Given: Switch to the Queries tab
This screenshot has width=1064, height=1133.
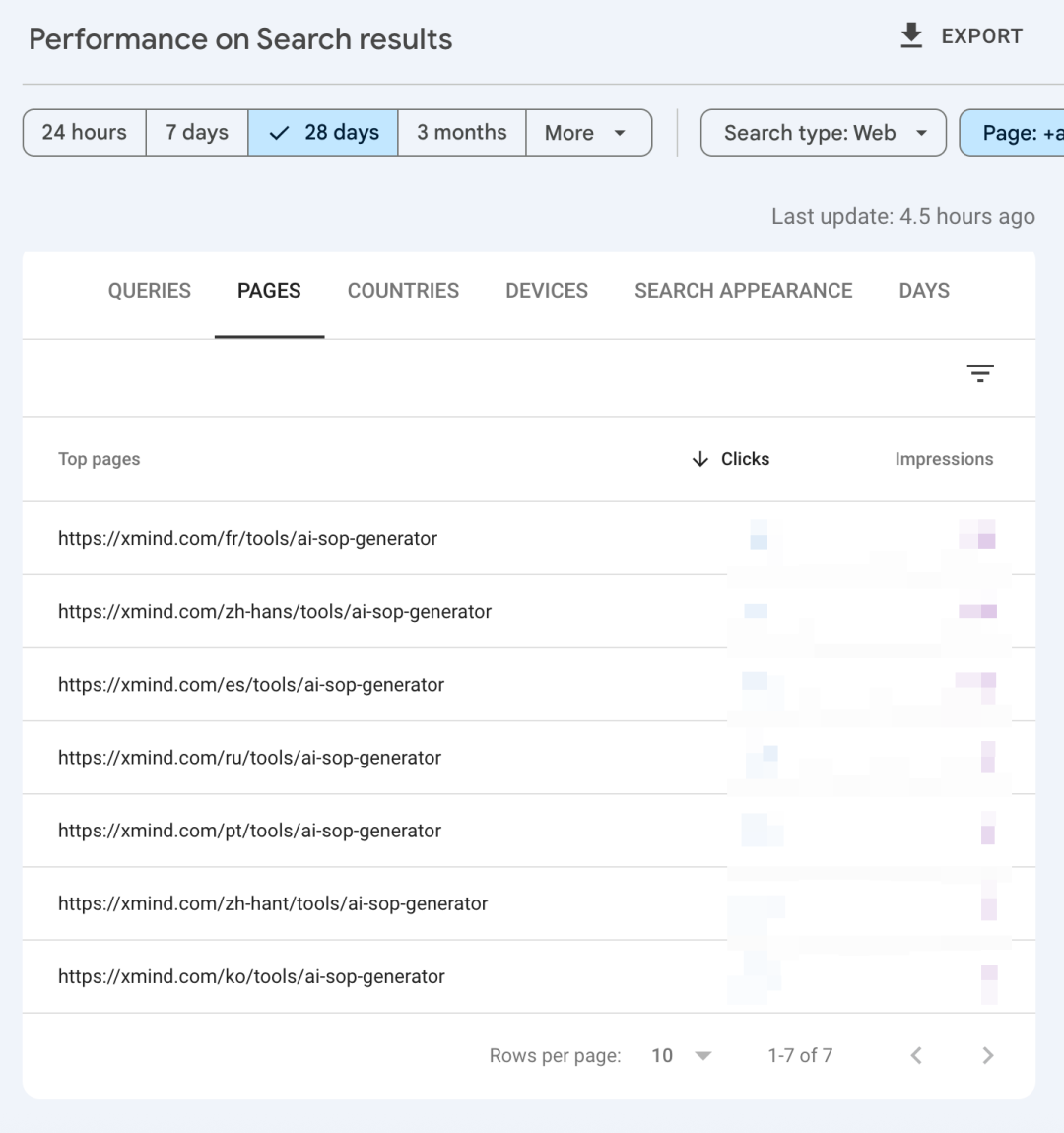Looking at the screenshot, I should pos(150,291).
